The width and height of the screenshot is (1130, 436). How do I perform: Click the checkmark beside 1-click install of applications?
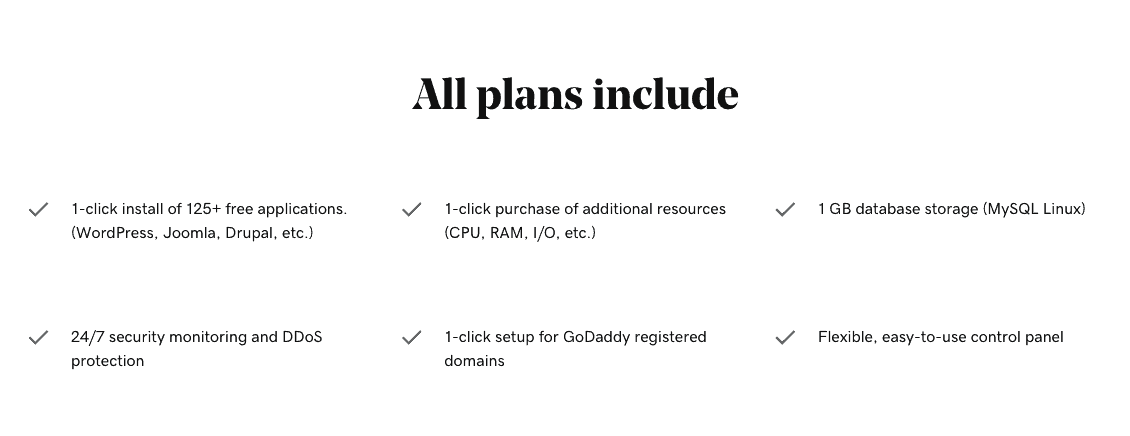pos(38,209)
